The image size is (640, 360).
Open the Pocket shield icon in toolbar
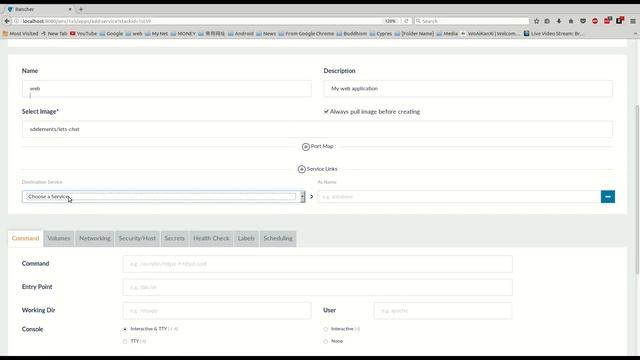click(x=583, y=21)
